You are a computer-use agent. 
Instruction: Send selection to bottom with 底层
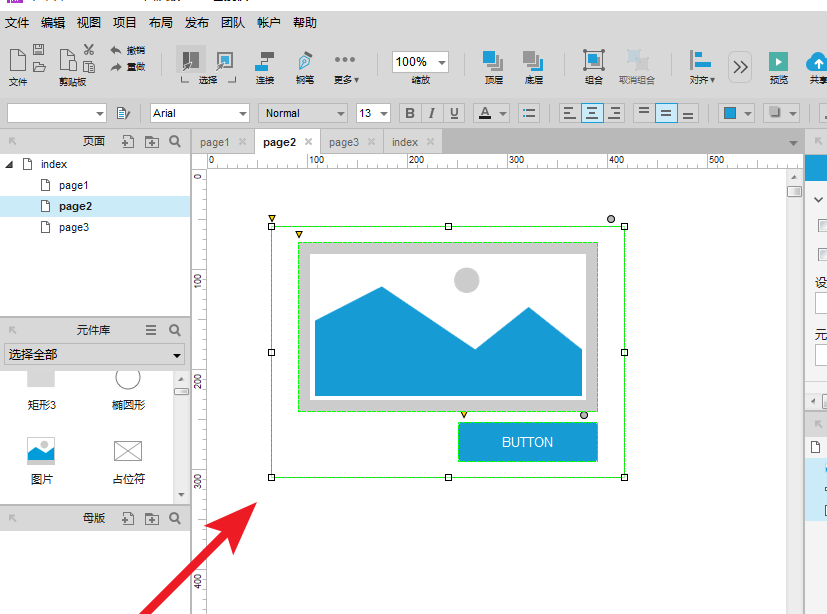(534, 65)
